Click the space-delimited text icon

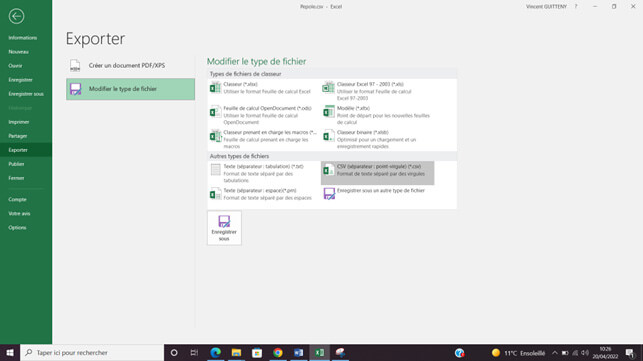point(215,194)
